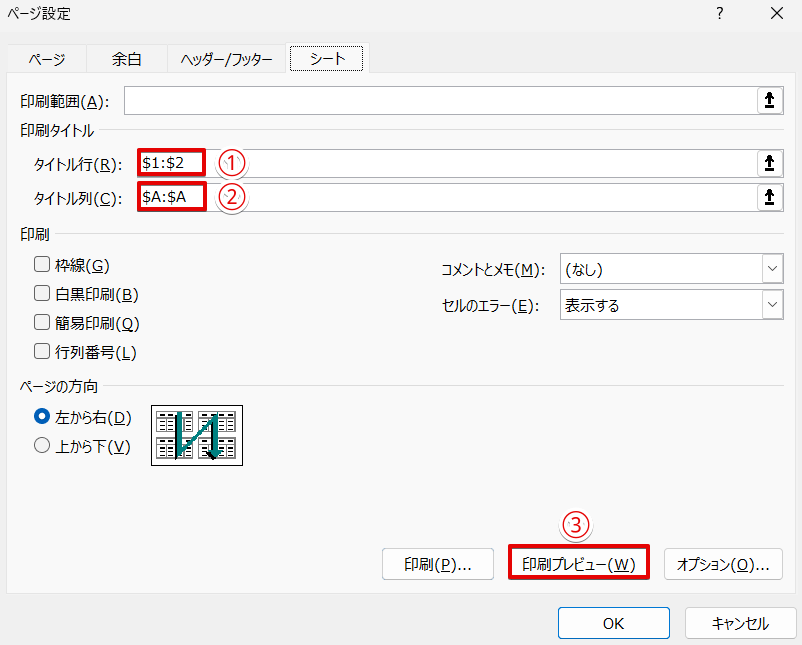Screen dimensions: 802x645
Task: Click the page order preview graphic
Action: click(196, 435)
